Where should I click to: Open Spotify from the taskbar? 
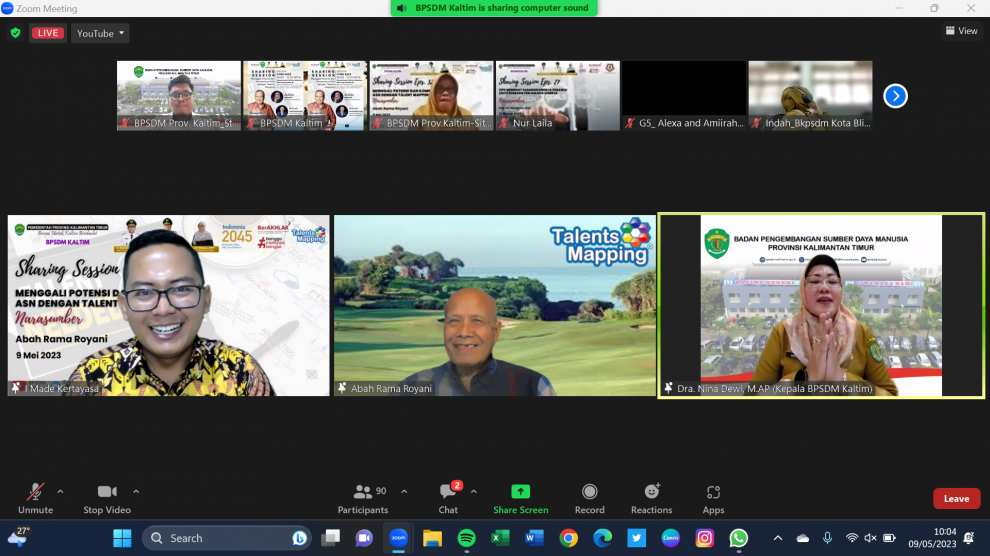click(x=466, y=538)
